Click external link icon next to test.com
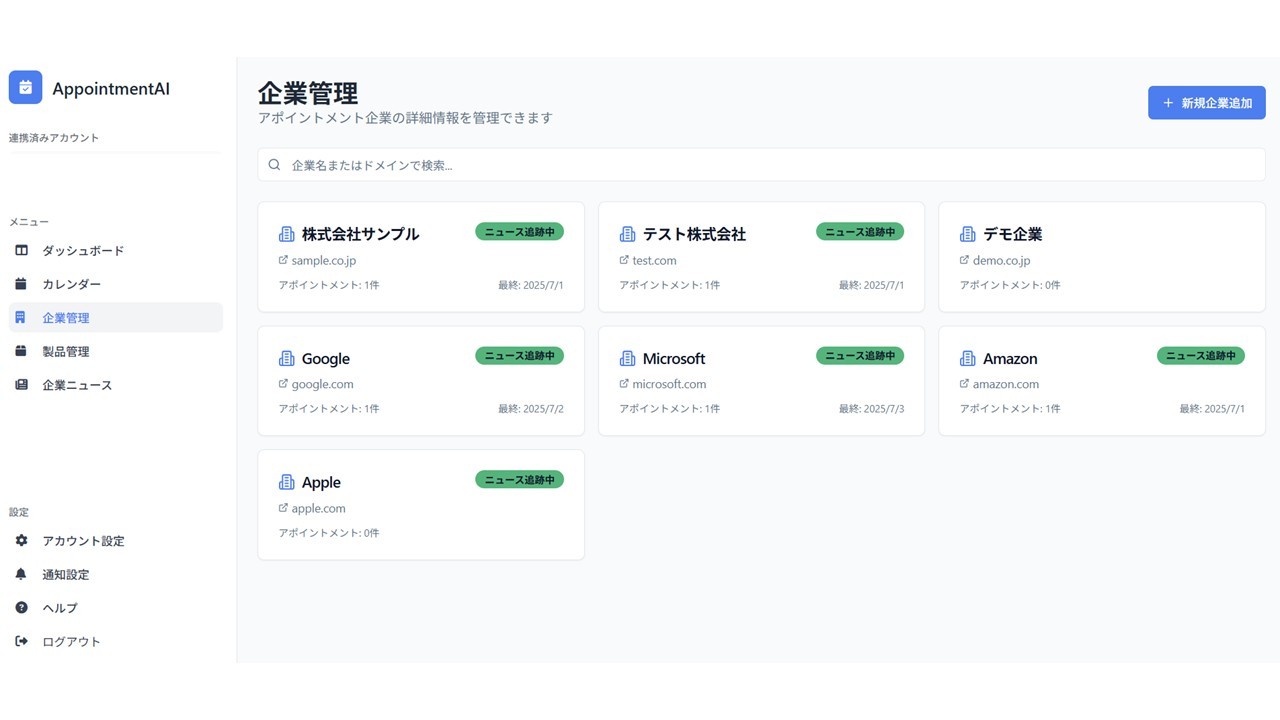Image resolution: width=1280 pixels, height=720 pixels. [x=624, y=260]
